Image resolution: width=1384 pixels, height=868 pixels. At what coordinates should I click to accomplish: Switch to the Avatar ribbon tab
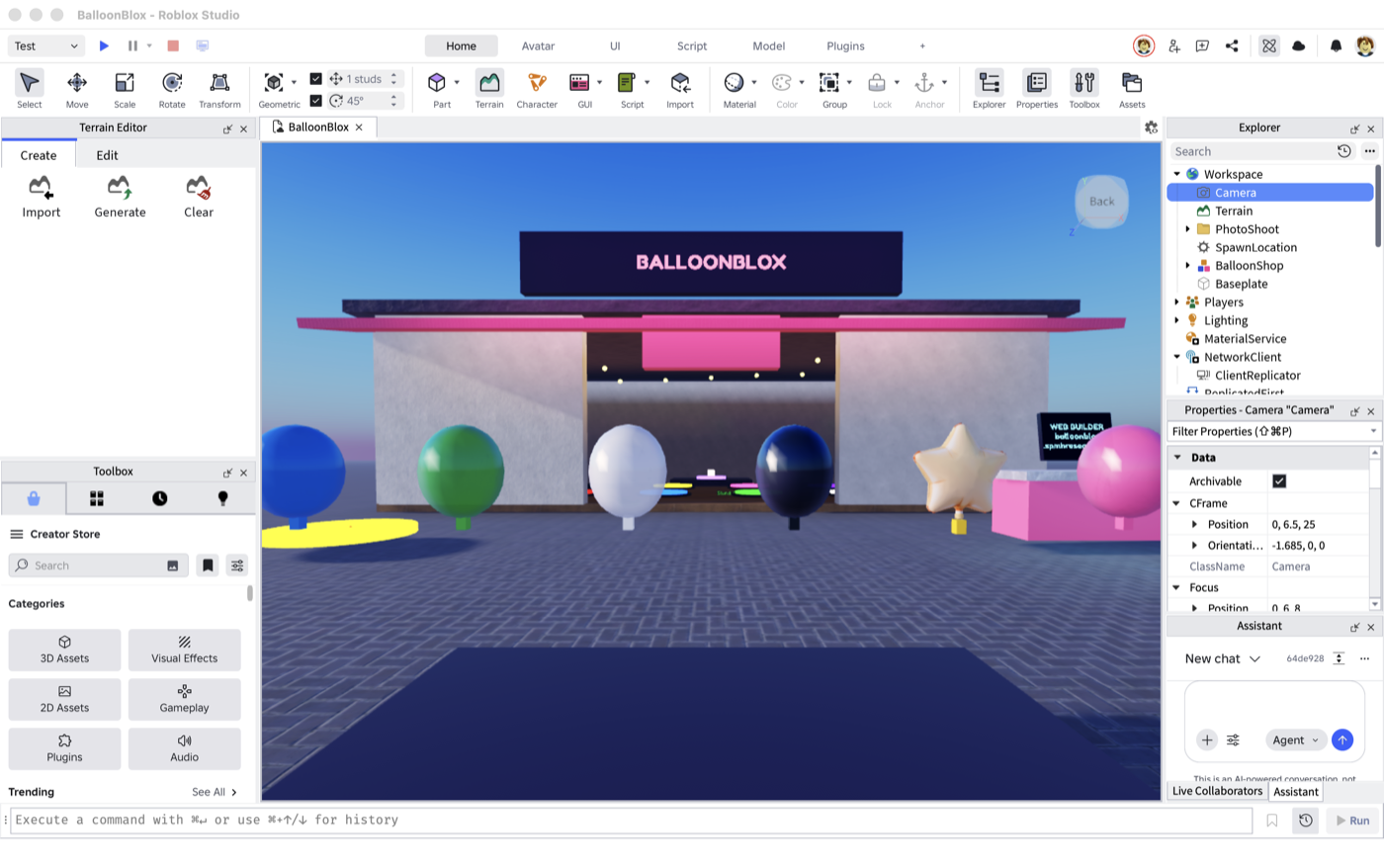click(538, 46)
